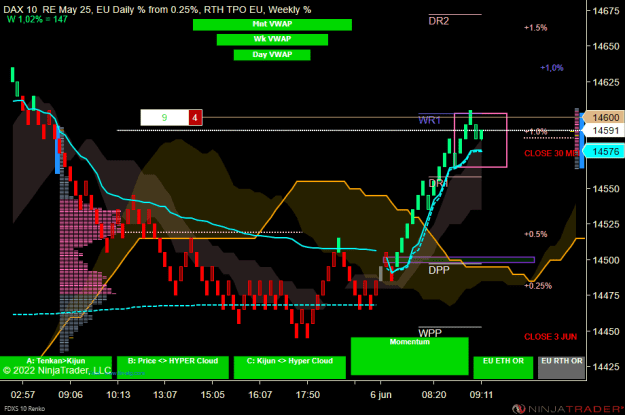Click the +0.5% level label
This screenshot has width=625, height=415.
tap(536, 234)
